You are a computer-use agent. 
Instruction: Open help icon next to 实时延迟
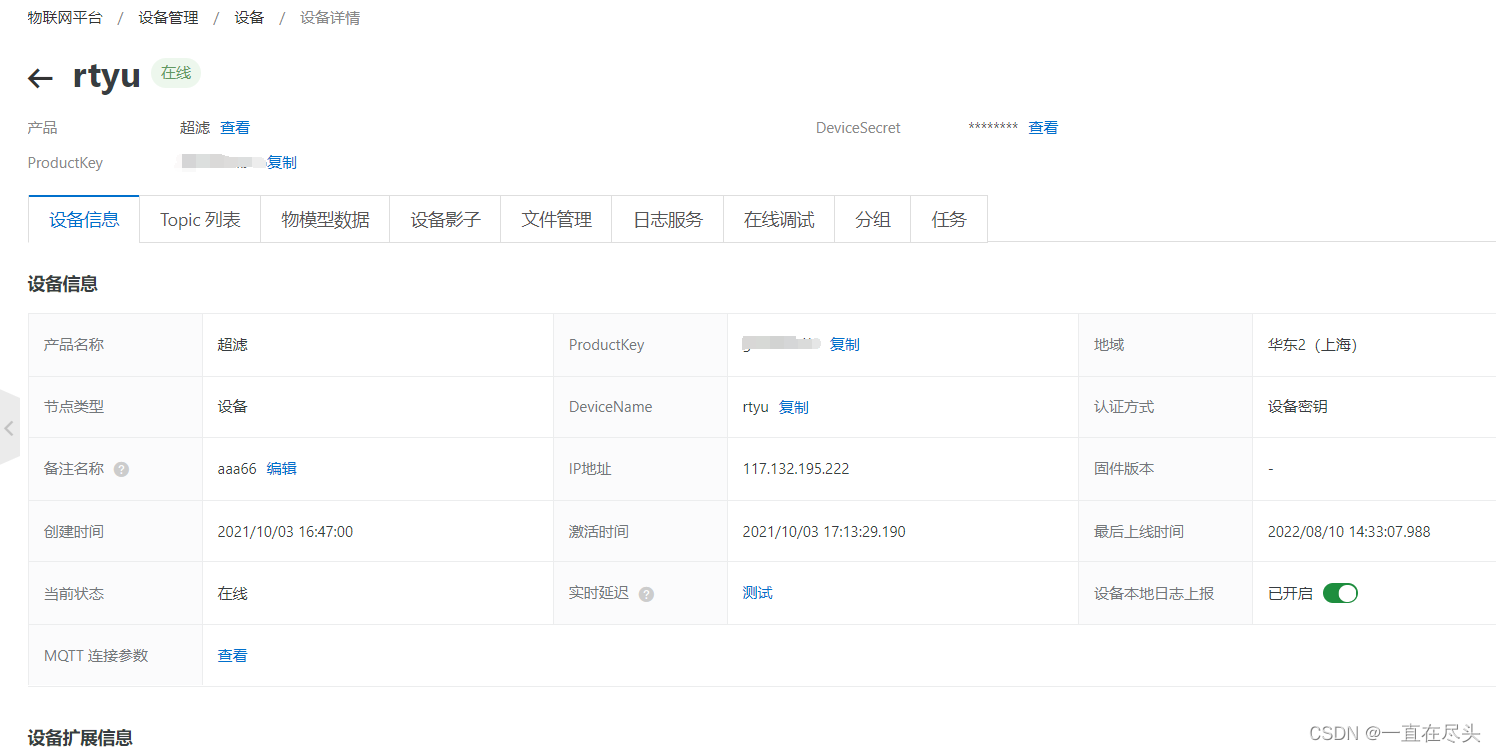point(646,594)
